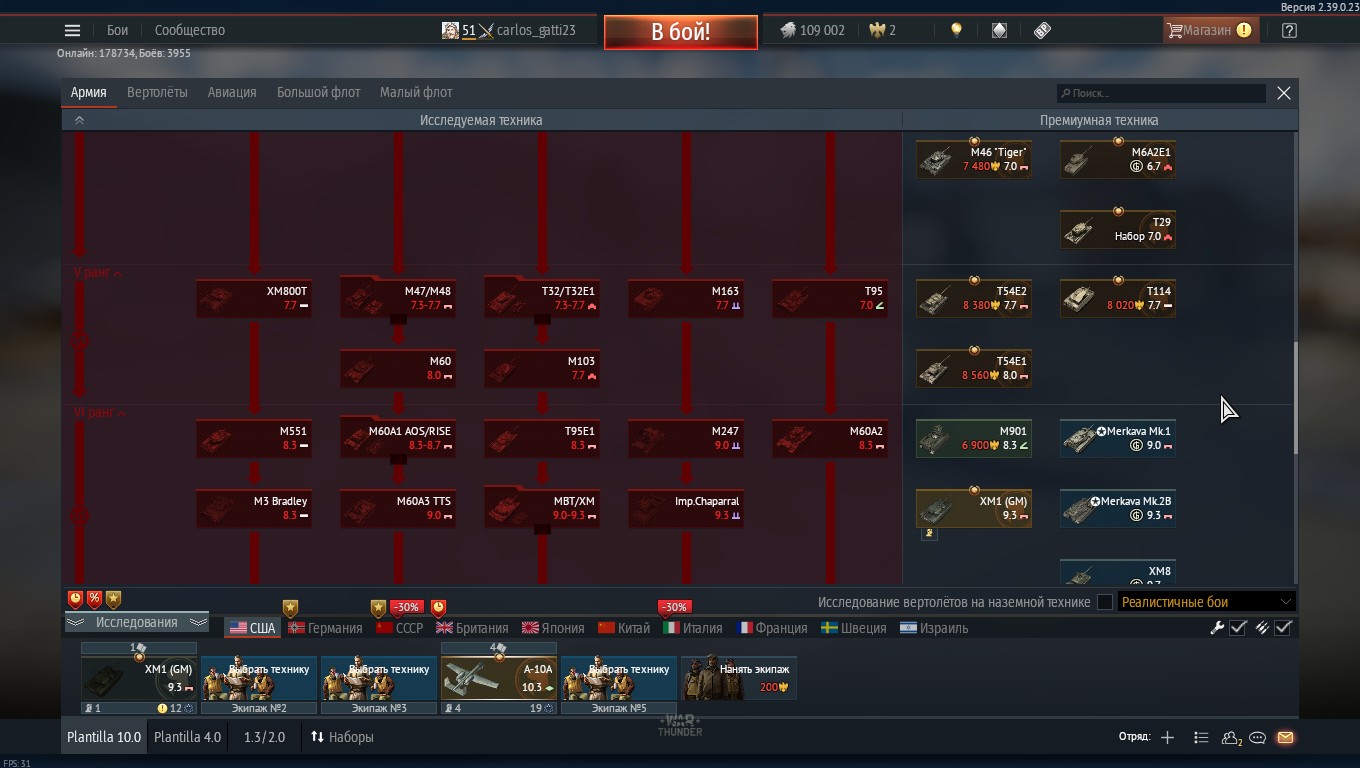Hire a new crew for 200 eagles
This screenshot has height=768, width=1360.
tap(739, 679)
